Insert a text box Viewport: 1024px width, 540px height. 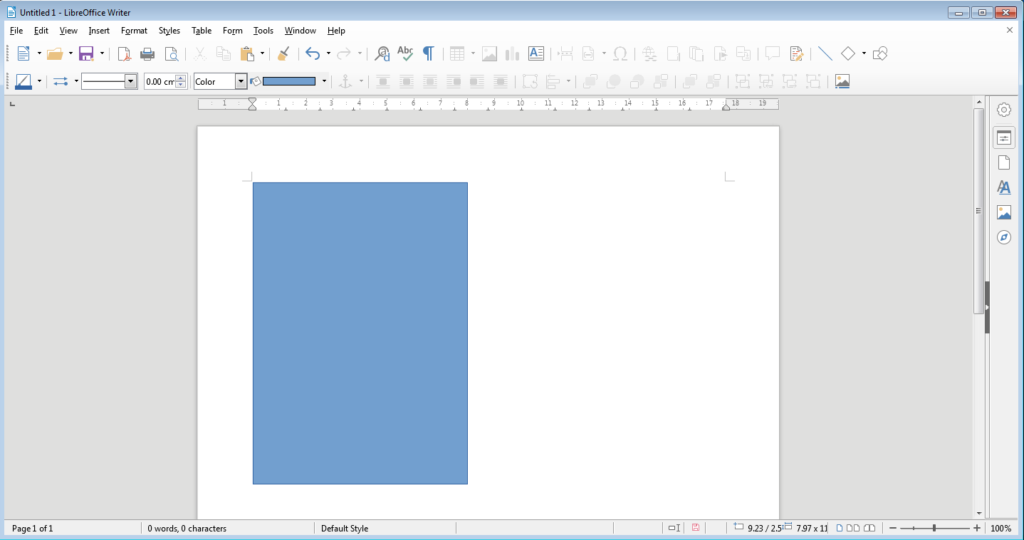pyautogui.click(x=536, y=54)
